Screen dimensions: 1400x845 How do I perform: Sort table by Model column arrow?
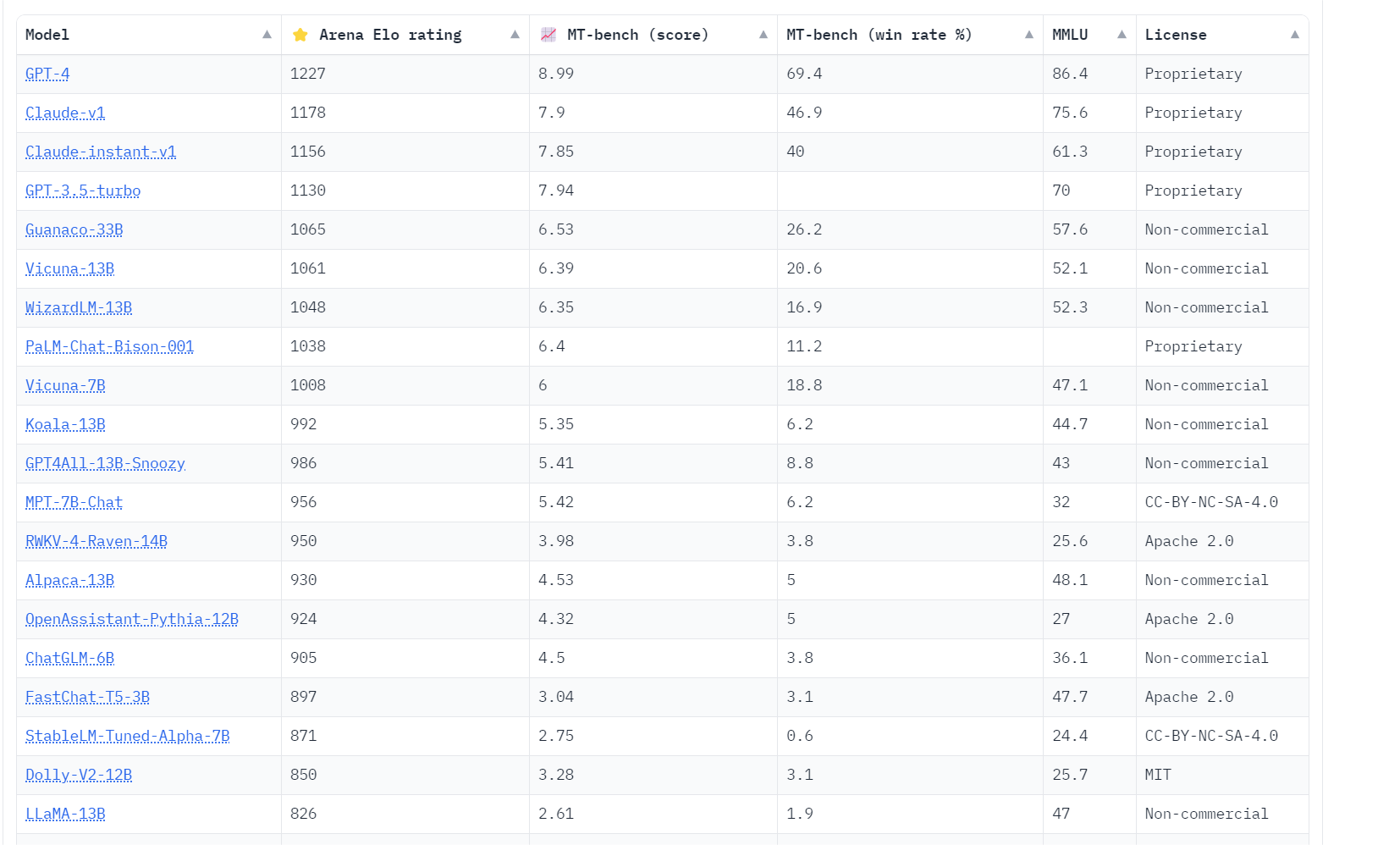pyautogui.click(x=267, y=35)
